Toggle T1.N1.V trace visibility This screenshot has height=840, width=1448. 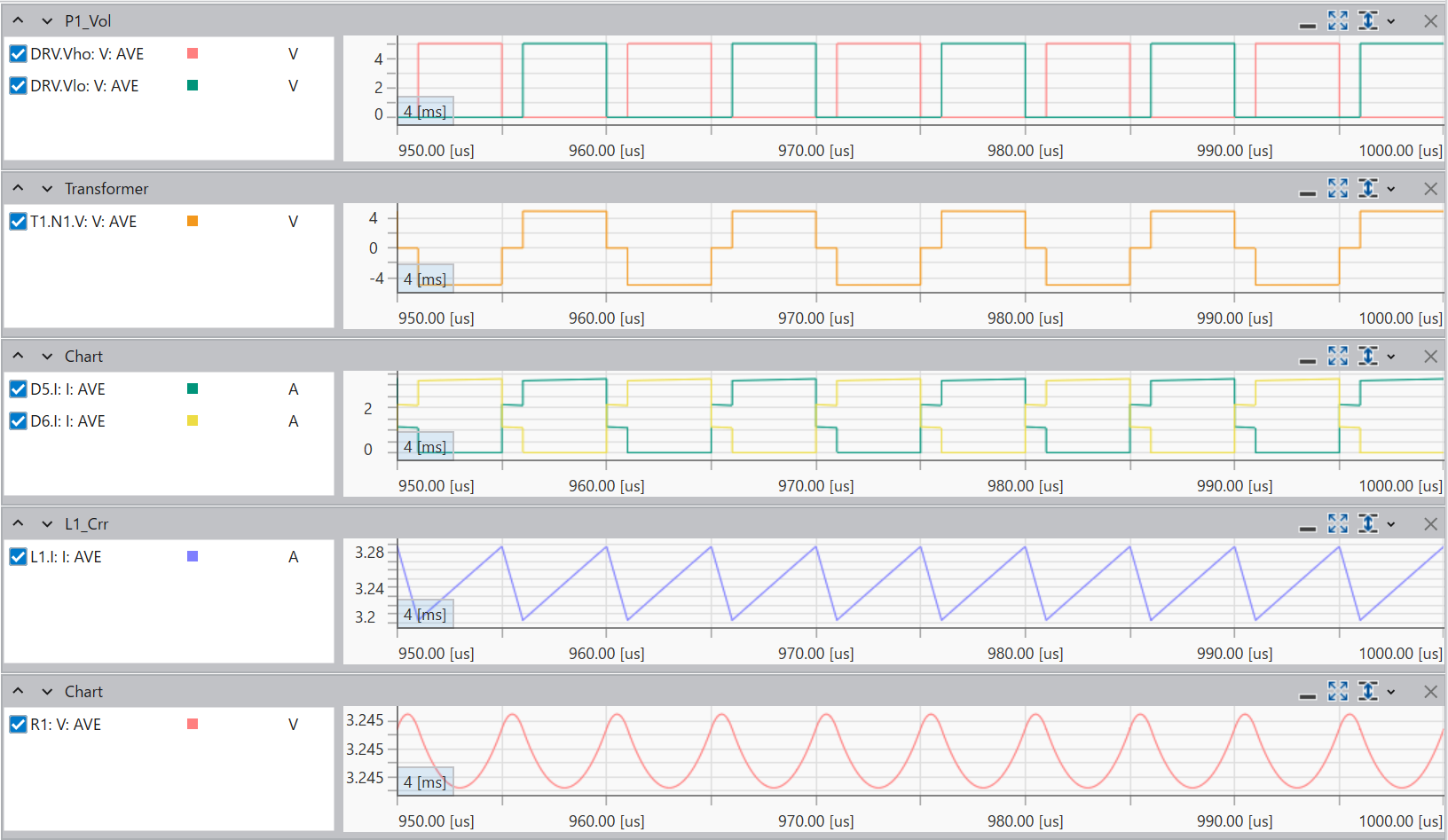tap(18, 222)
